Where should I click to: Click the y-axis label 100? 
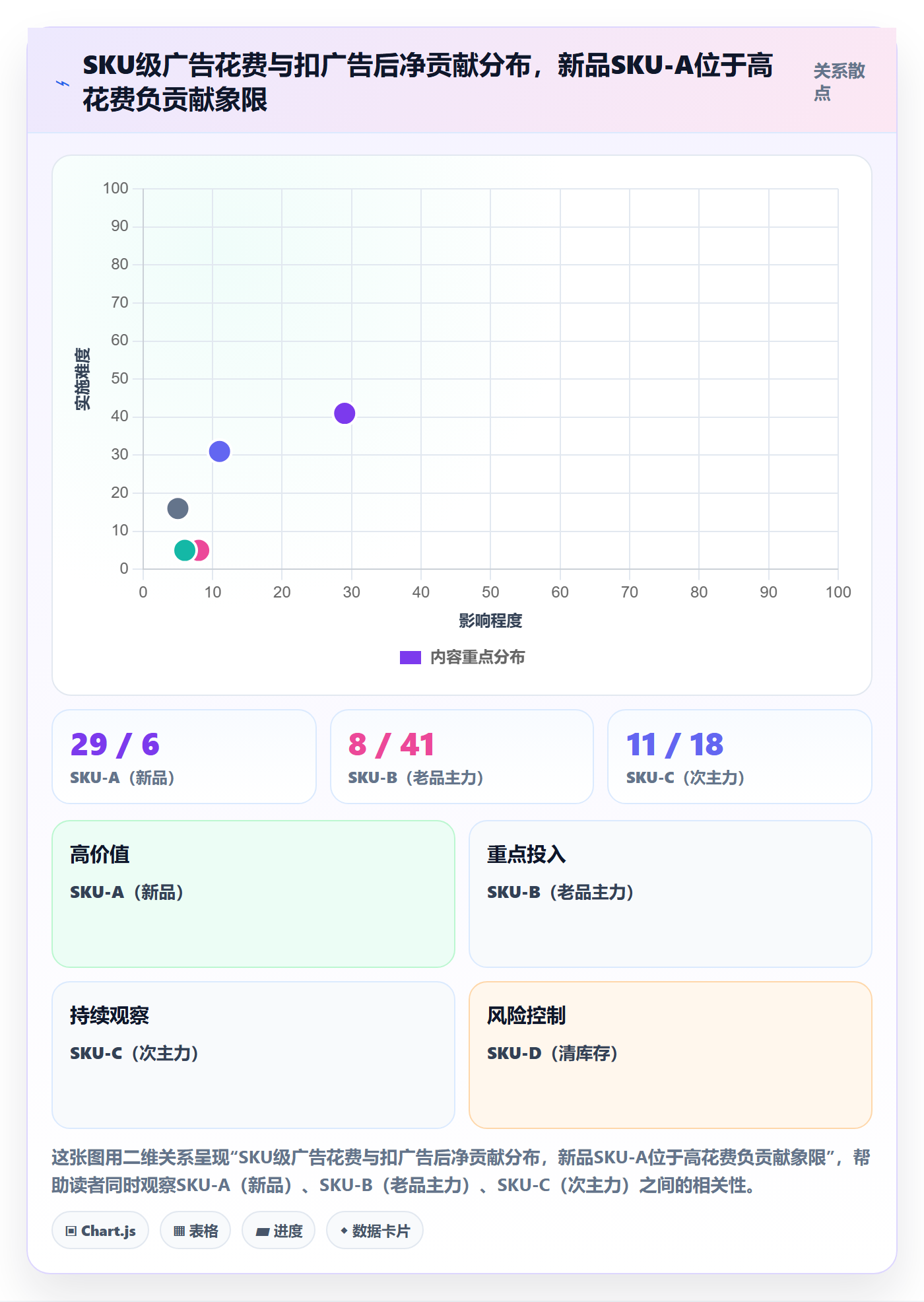click(x=115, y=188)
